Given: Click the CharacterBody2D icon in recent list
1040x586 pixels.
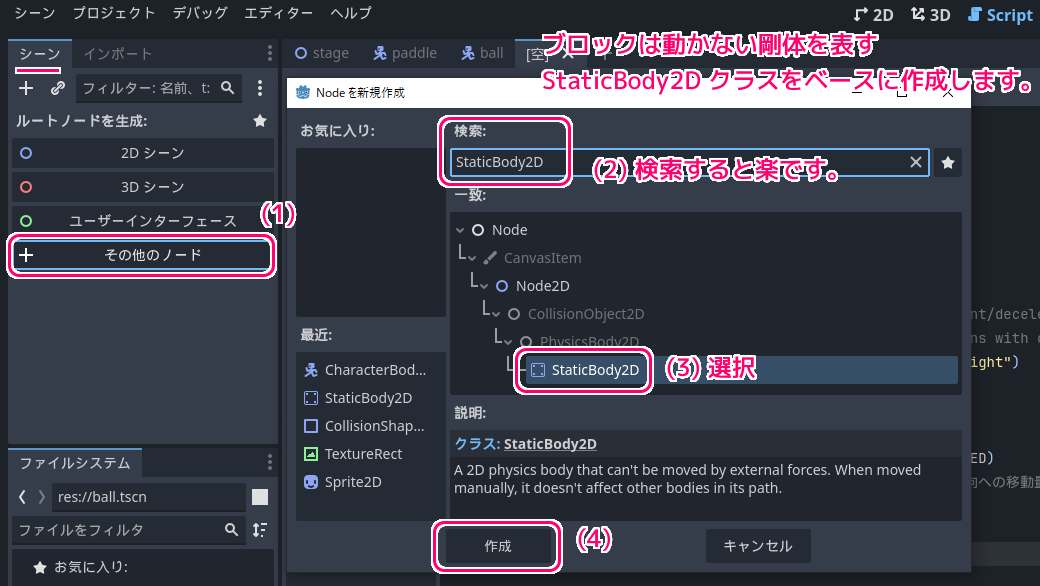Looking at the screenshot, I should tap(310, 370).
